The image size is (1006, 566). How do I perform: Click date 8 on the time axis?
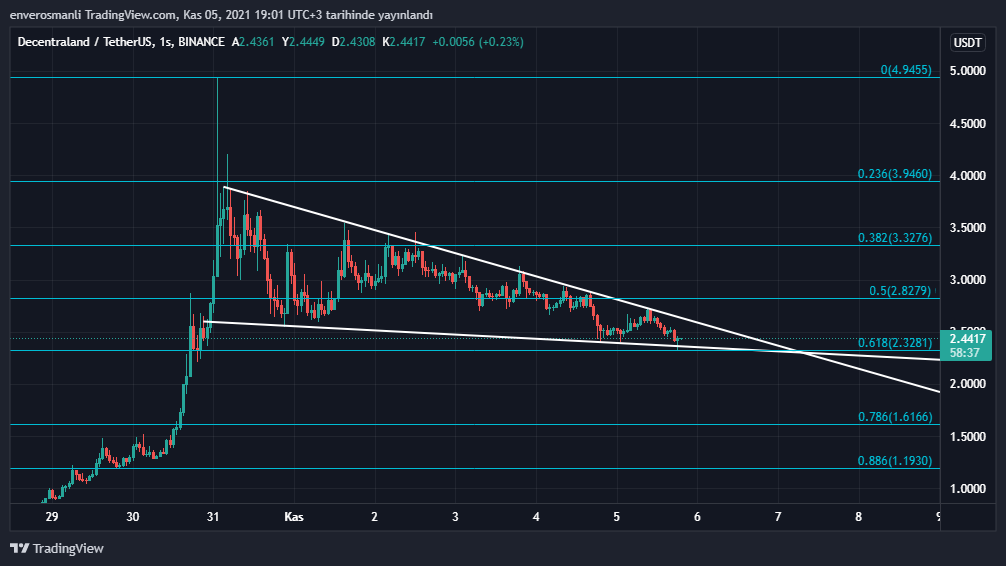858,517
